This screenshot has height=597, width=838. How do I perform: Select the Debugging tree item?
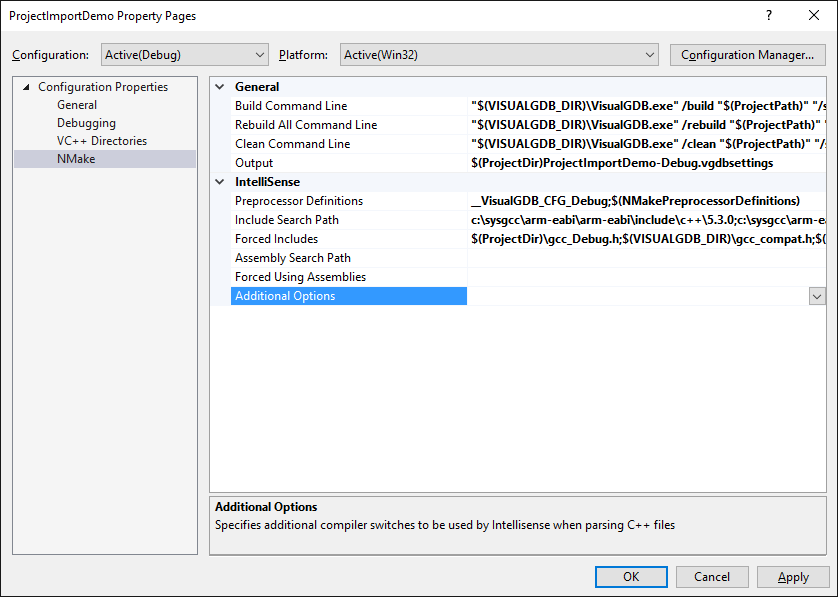point(86,123)
